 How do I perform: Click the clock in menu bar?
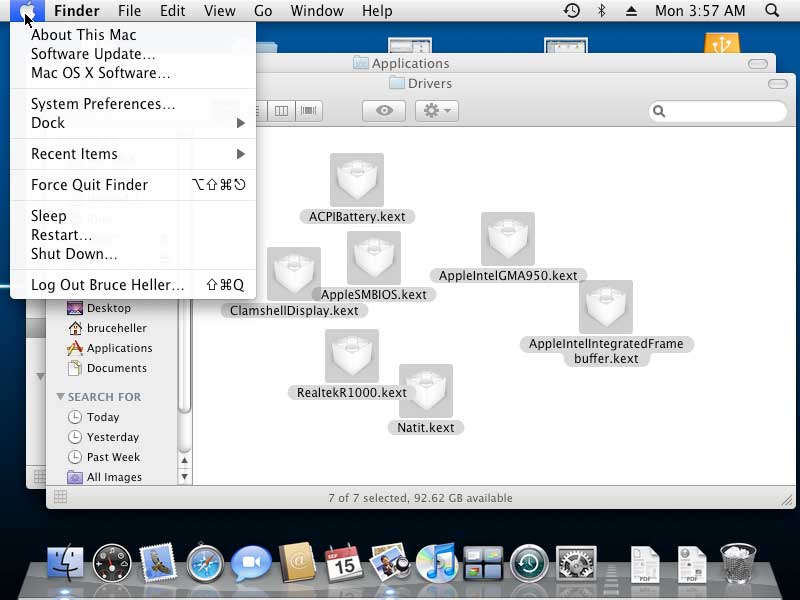700,11
